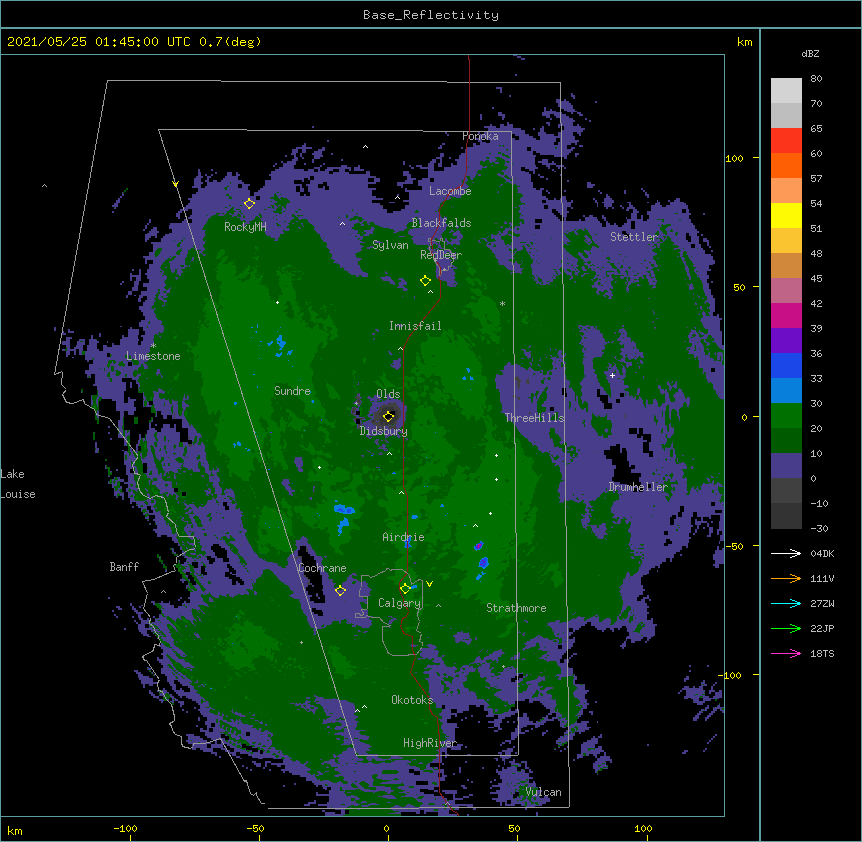Image resolution: width=862 pixels, height=842 pixels.
Task: Click the white 04DK arrow legend icon
Action: (786, 553)
